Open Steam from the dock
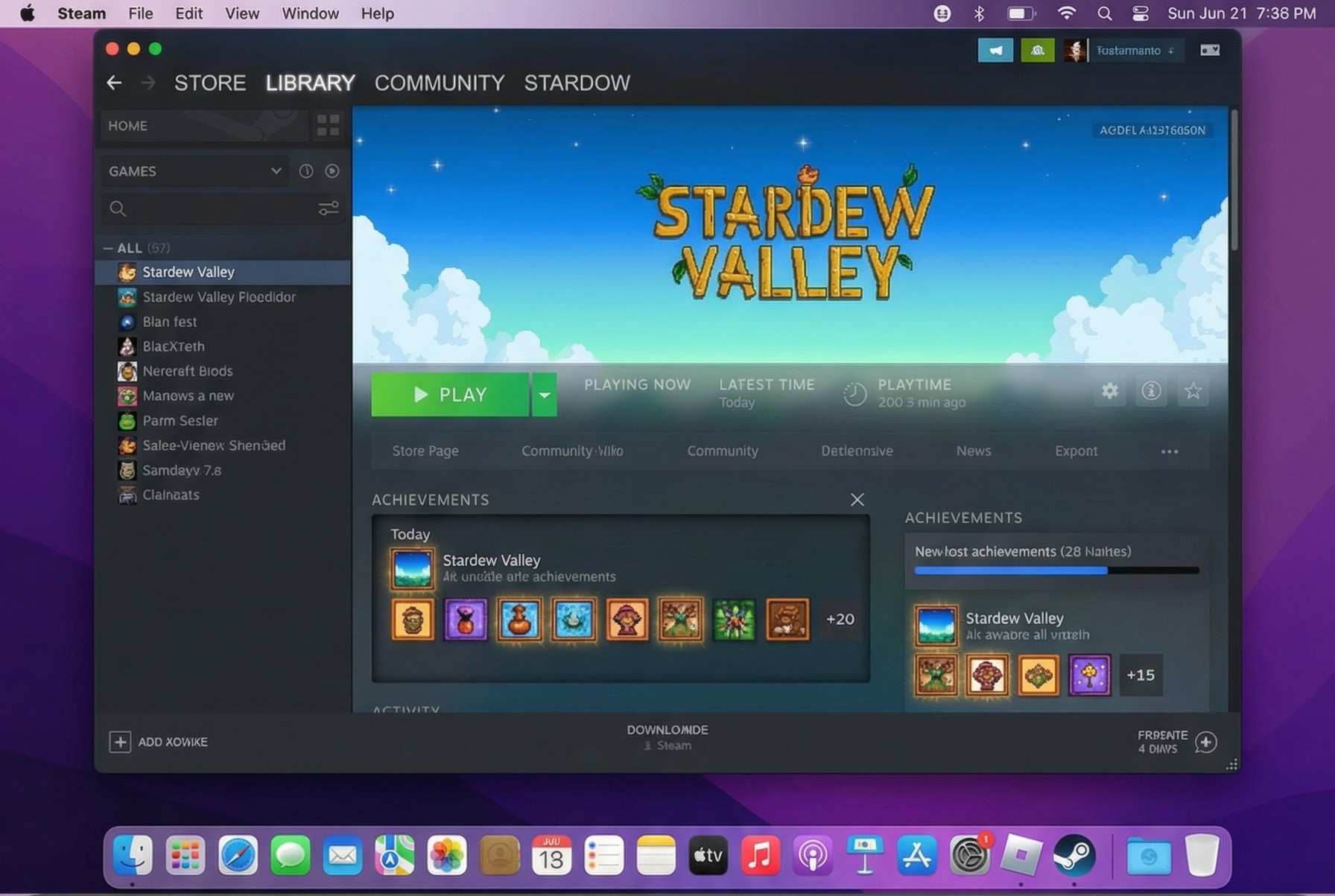This screenshot has height=896, width=1335. pyautogui.click(x=1074, y=856)
